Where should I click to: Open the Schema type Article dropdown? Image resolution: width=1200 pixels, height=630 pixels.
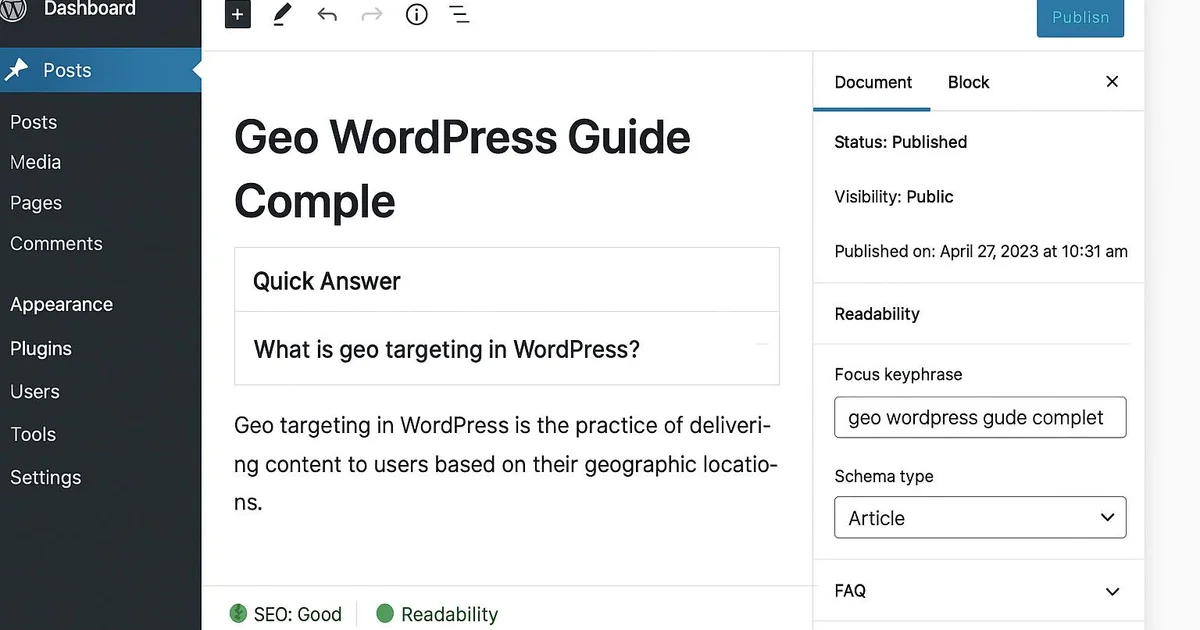point(980,517)
